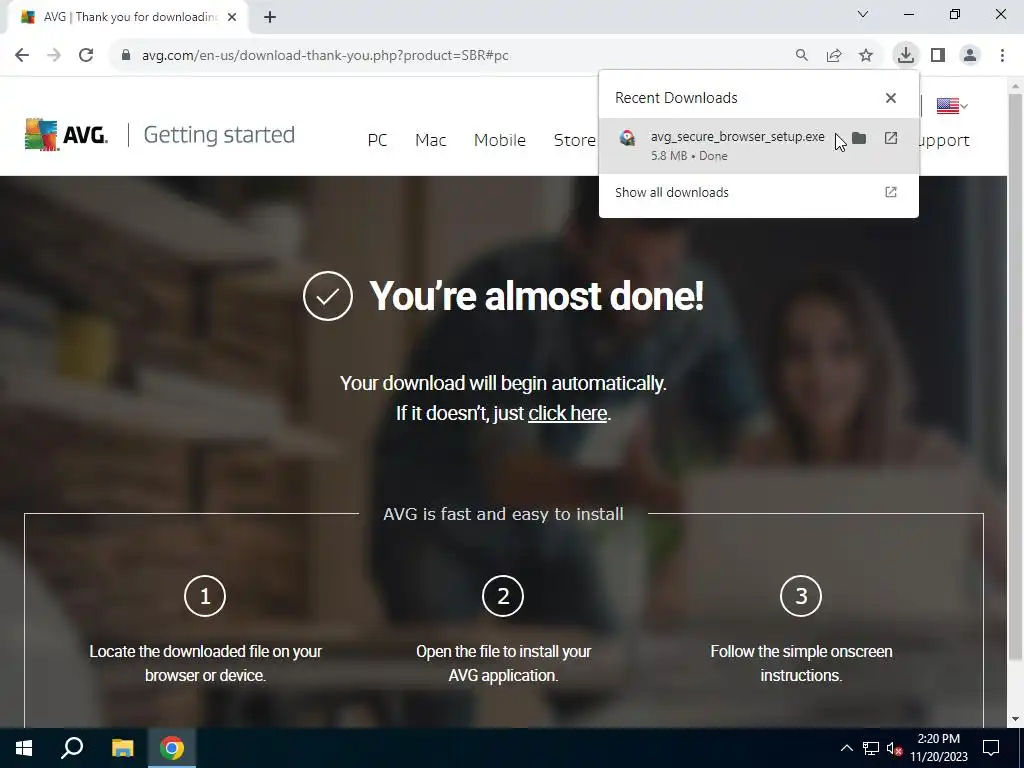
Task: Select the AVG Thank you for downloading tab
Action: coord(128,17)
